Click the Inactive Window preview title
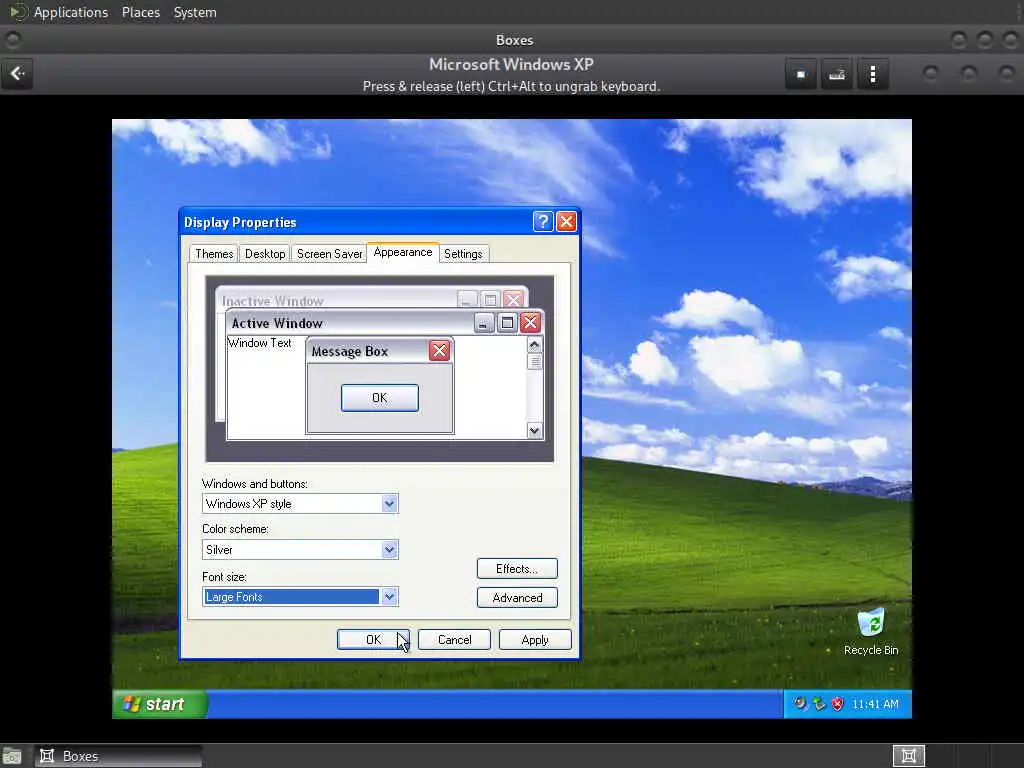Screen dimensions: 1024x768 pos(273,300)
